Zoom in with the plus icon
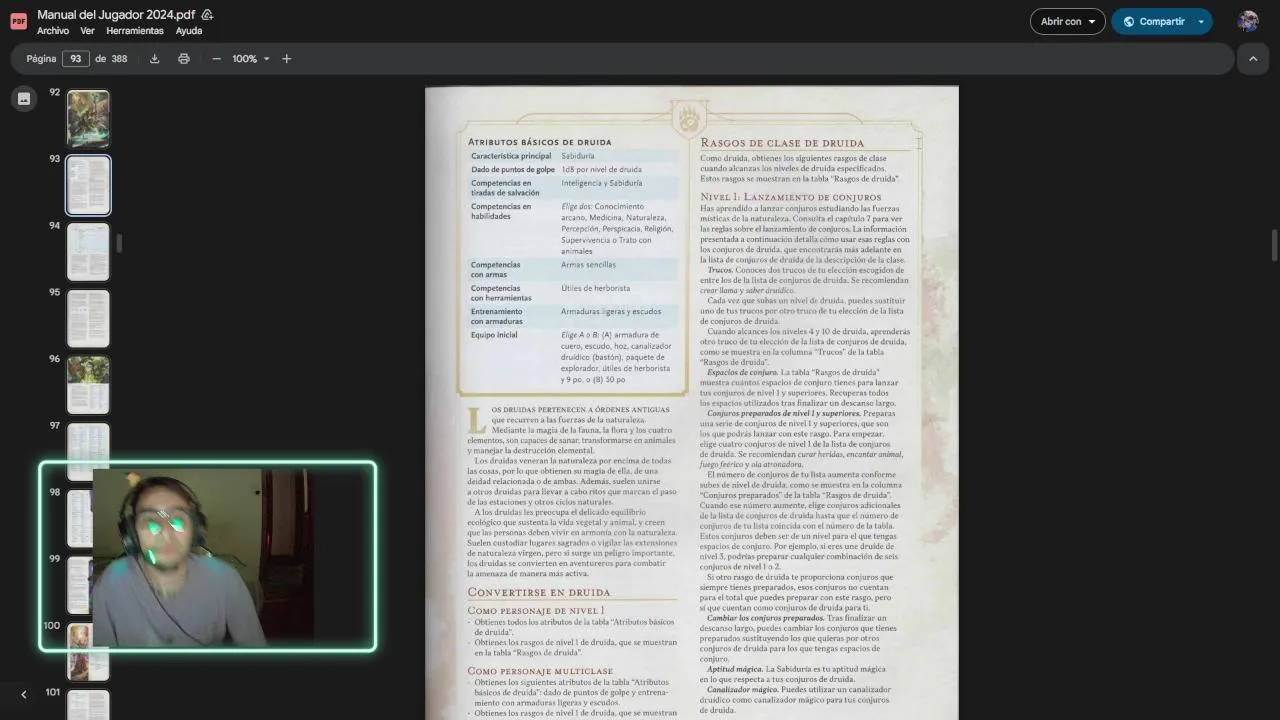The image size is (1280, 720). [x=287, y=59]
